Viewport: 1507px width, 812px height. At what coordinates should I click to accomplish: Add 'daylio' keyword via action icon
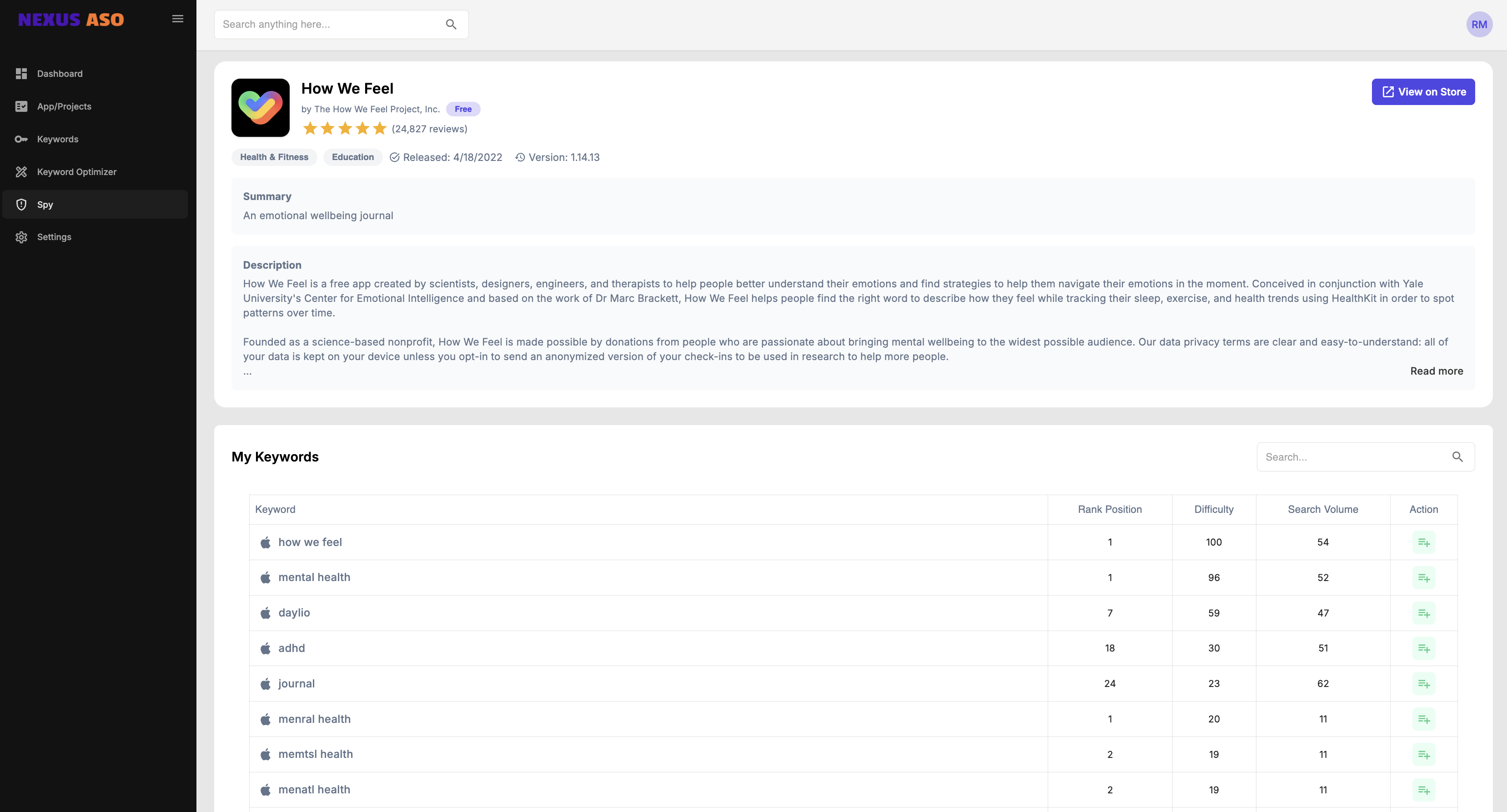pyautogui.click(x=1423, y=613)
